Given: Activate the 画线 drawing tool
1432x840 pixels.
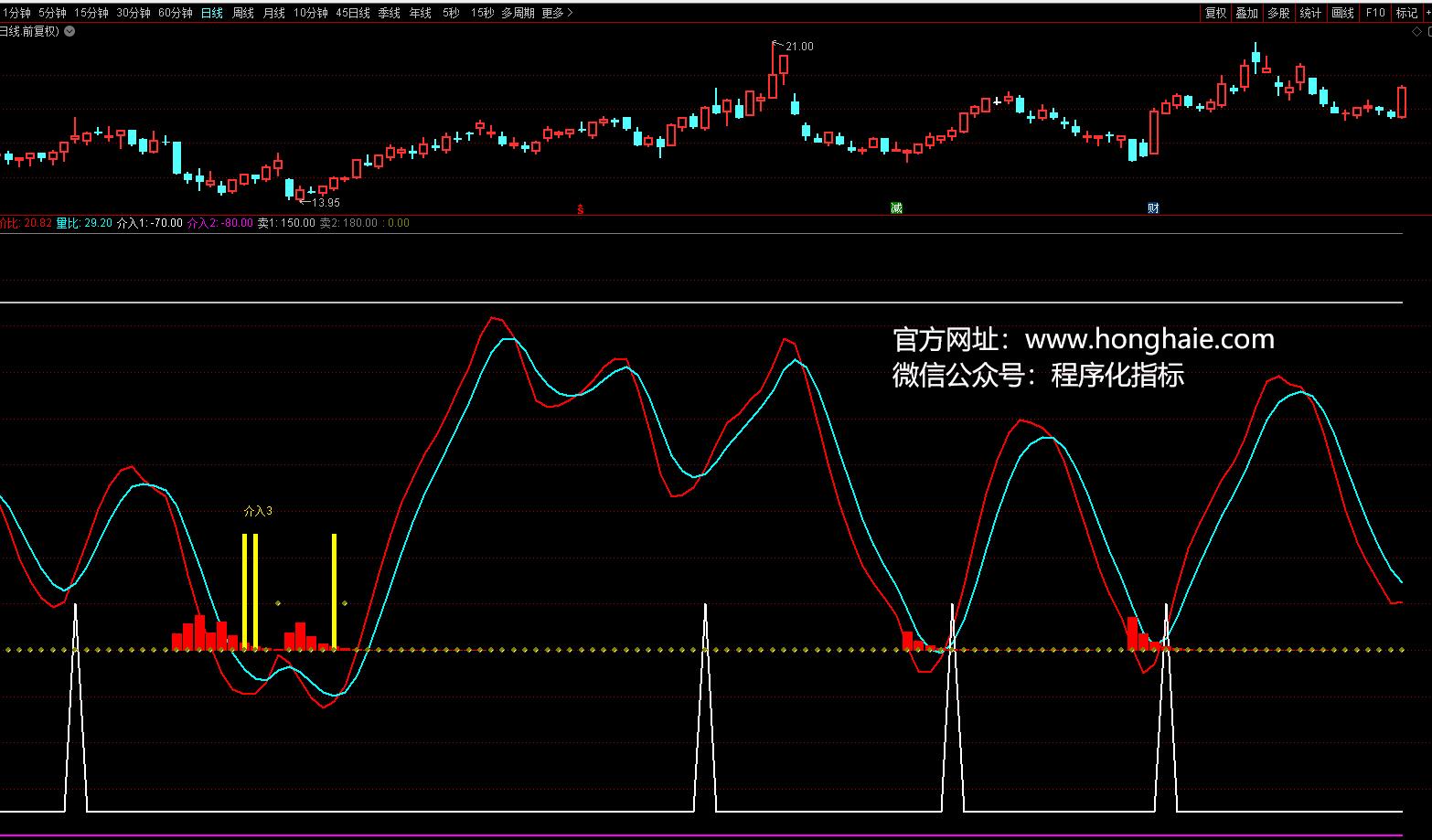Looking at the screenshot, I should (x=1342, y=13).
